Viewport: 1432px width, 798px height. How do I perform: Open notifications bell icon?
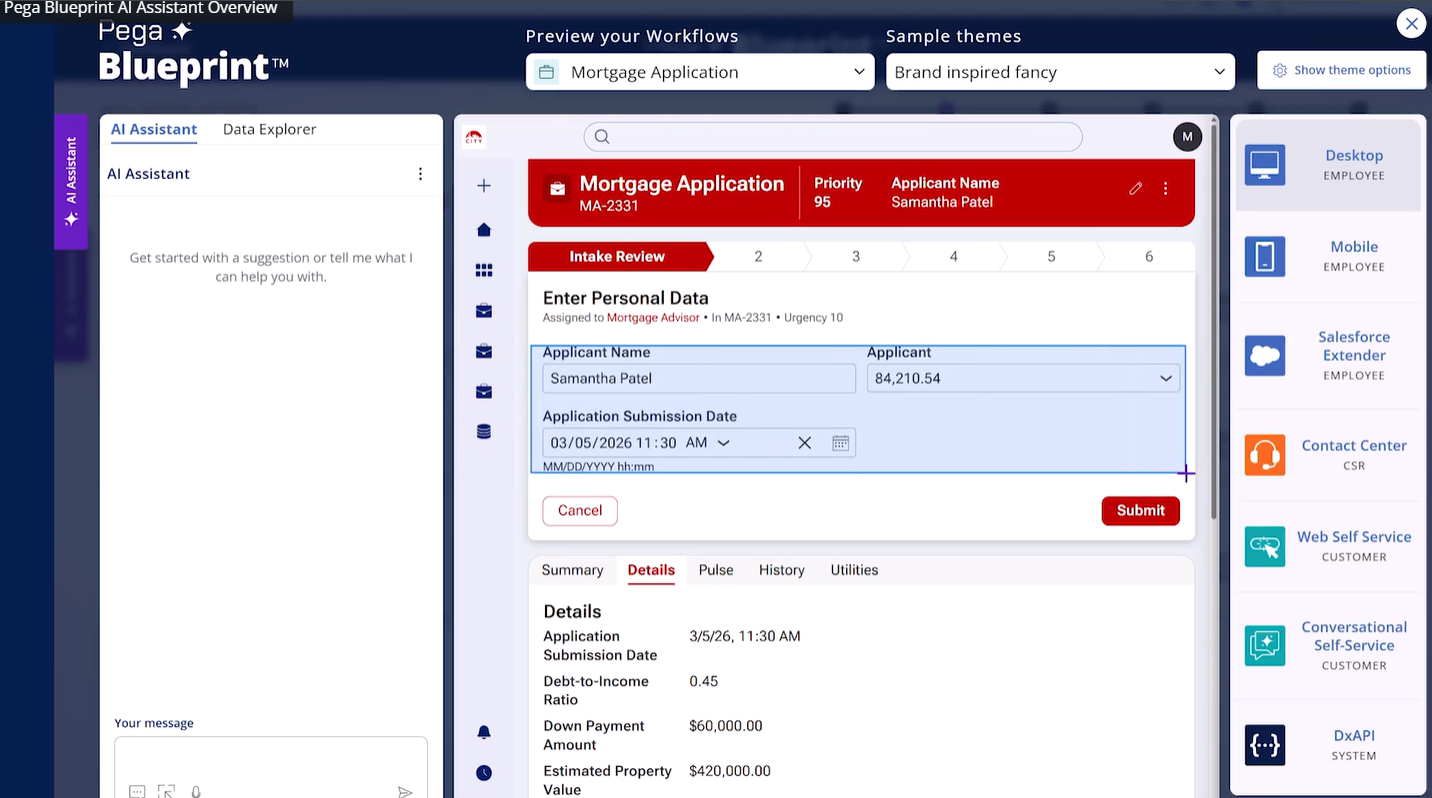pos(484,732)
